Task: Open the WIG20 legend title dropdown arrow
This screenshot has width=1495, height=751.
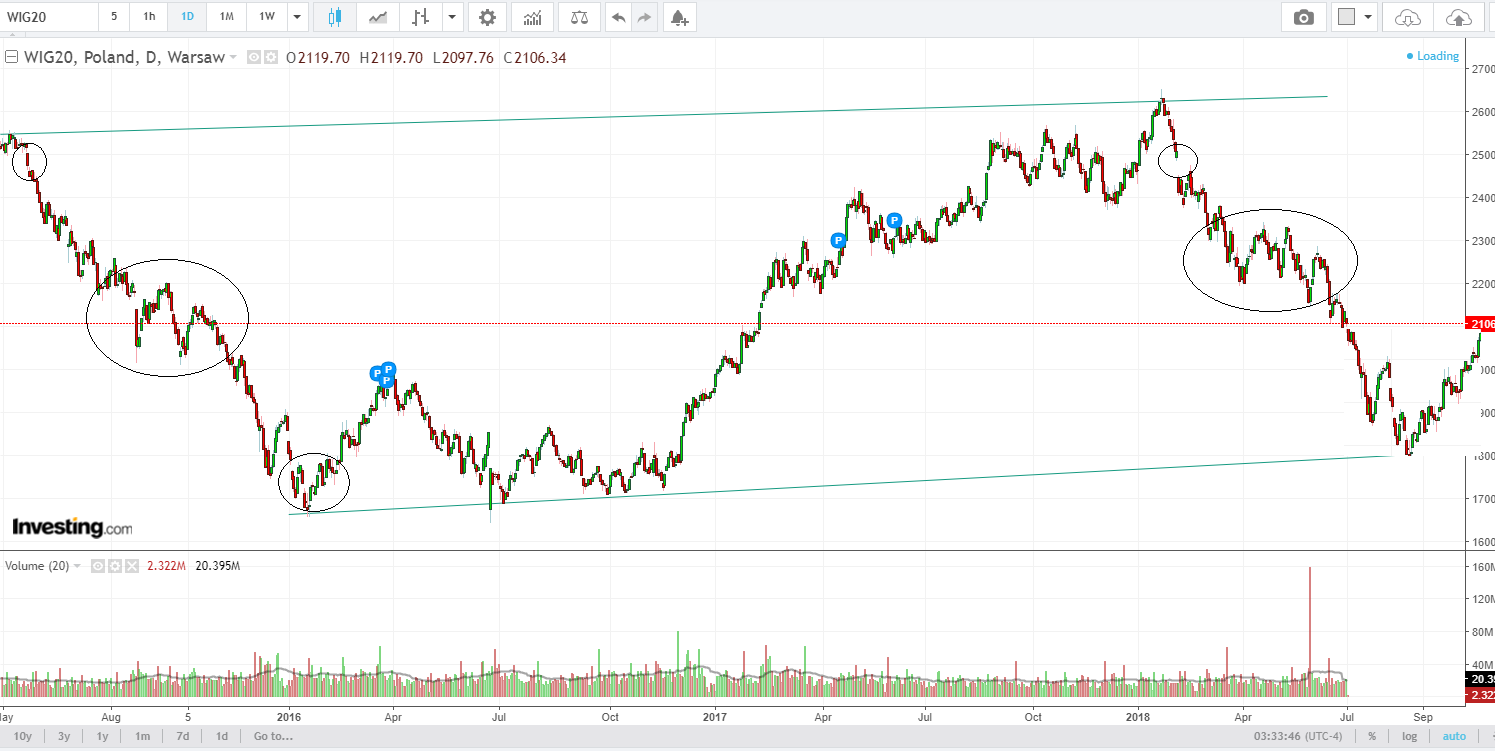Action: (x=234, y=58)
